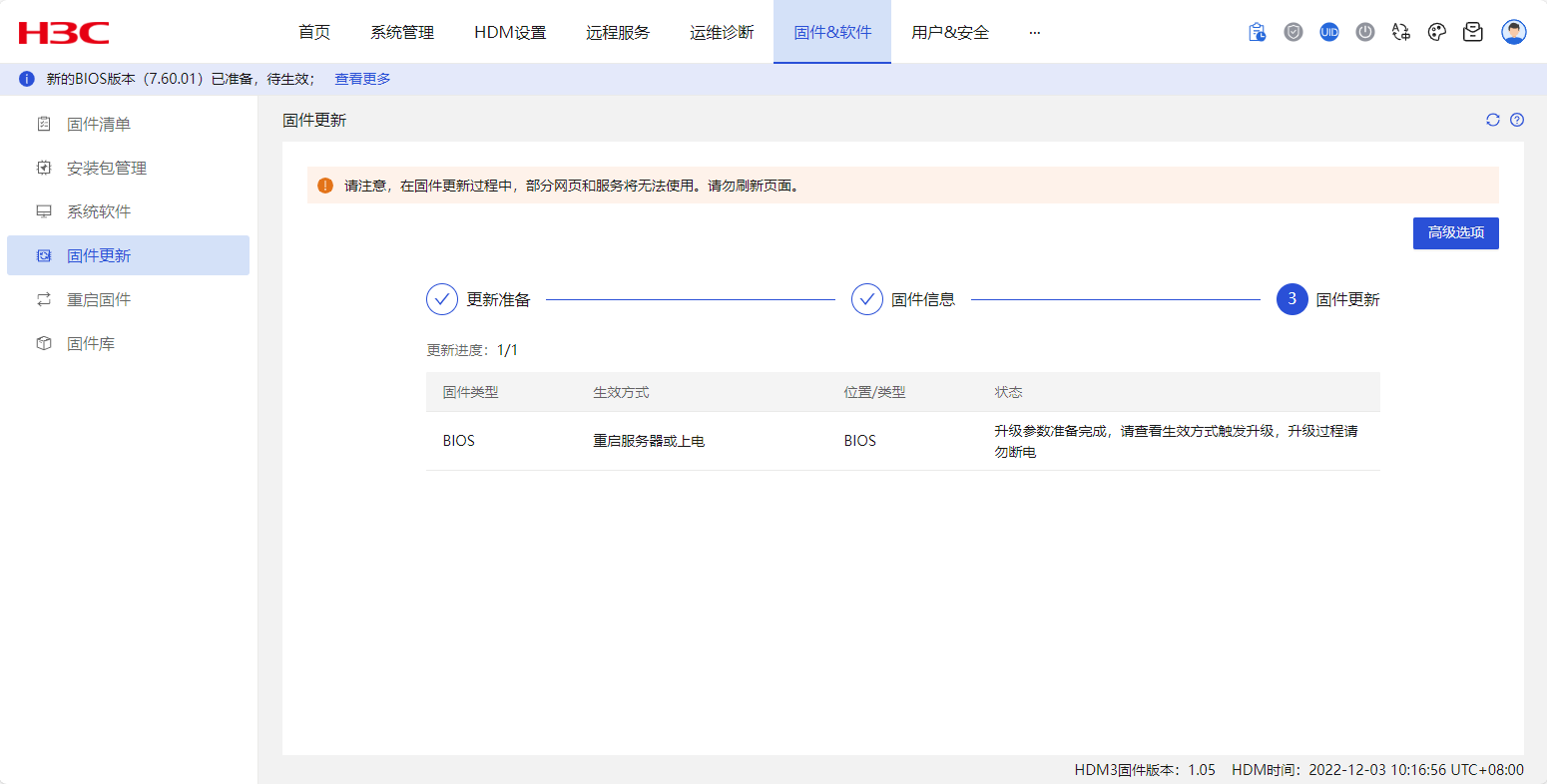Go to 固件清单 in sidebar
Image resolution: width=1547 pixels, height=784 pixels.
click(128, 124)
